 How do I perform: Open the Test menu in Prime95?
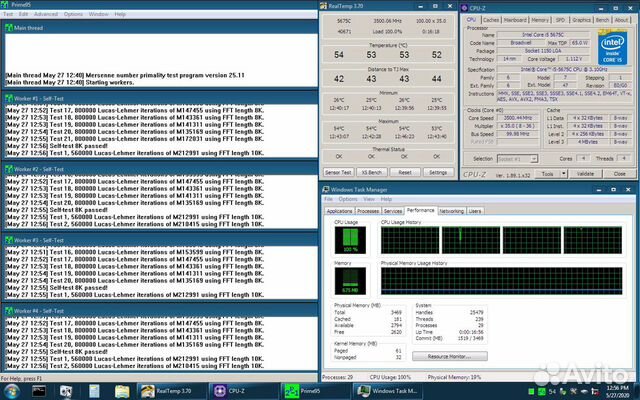(8, 14)
